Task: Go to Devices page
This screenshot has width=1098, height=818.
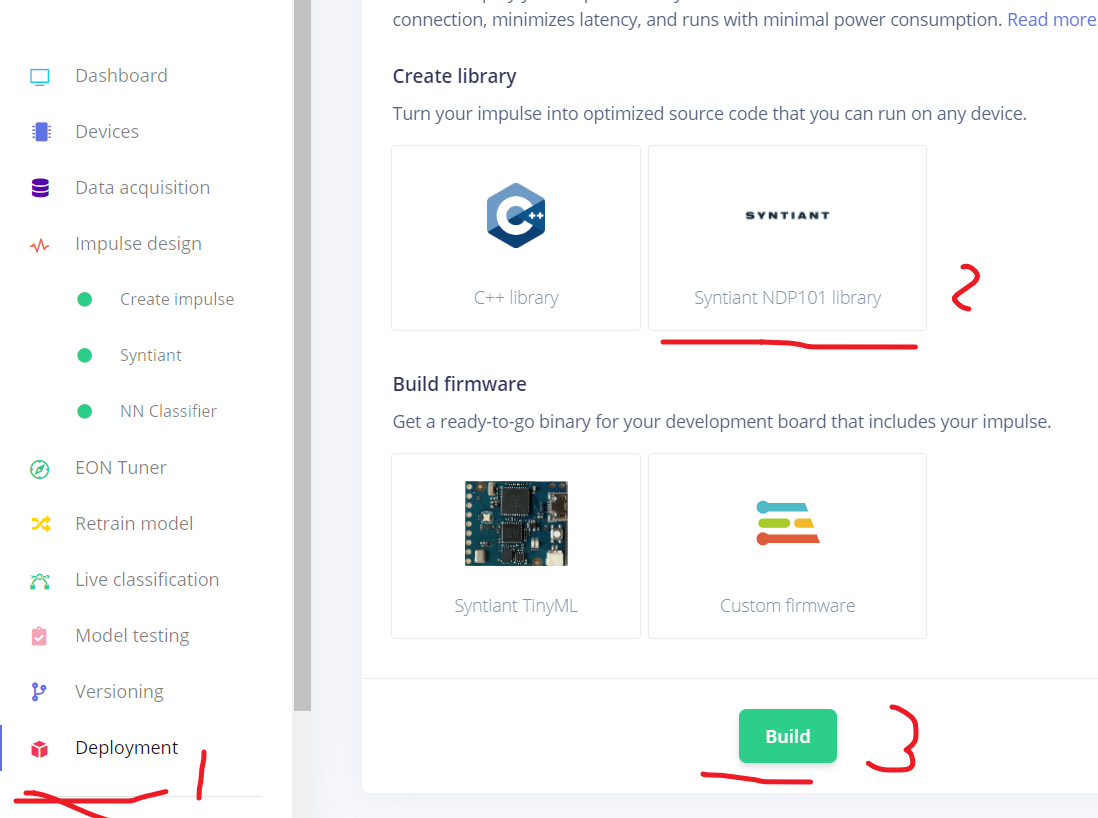Action: point(107,132)
